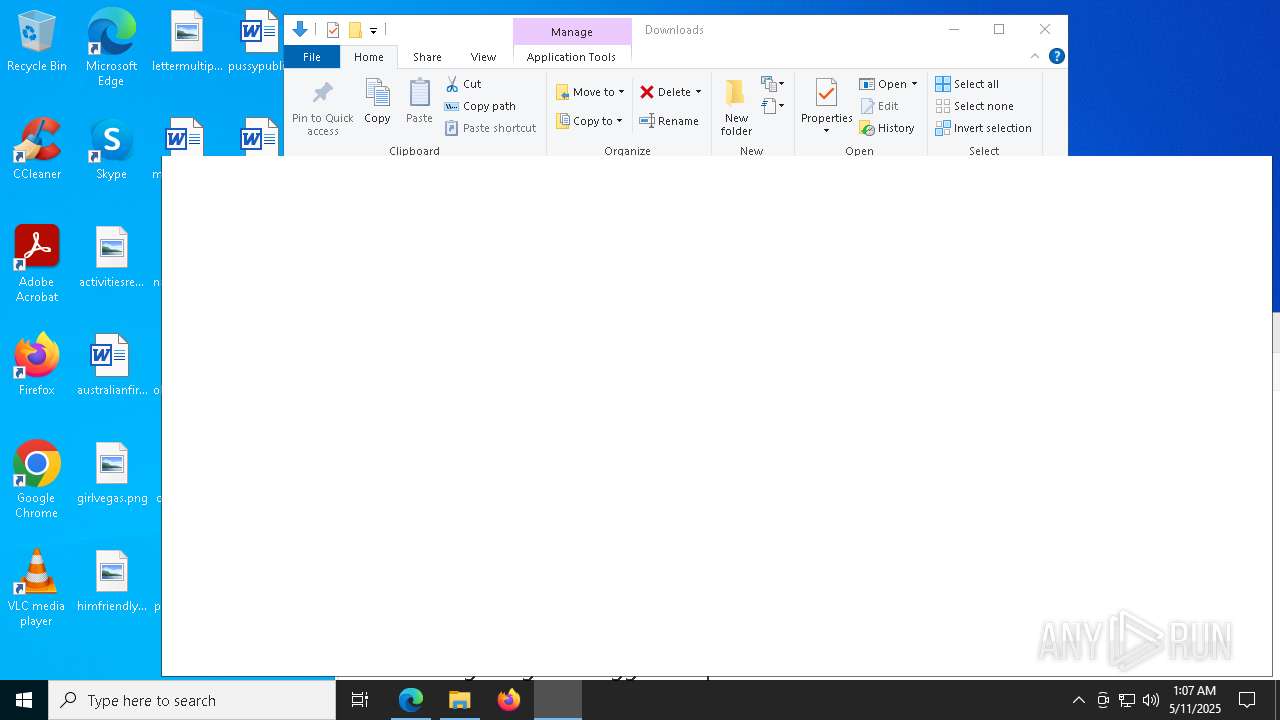Open the notification center icon
The width and height of the screenshot is (1280, 720).
[x=1247, y=700]
